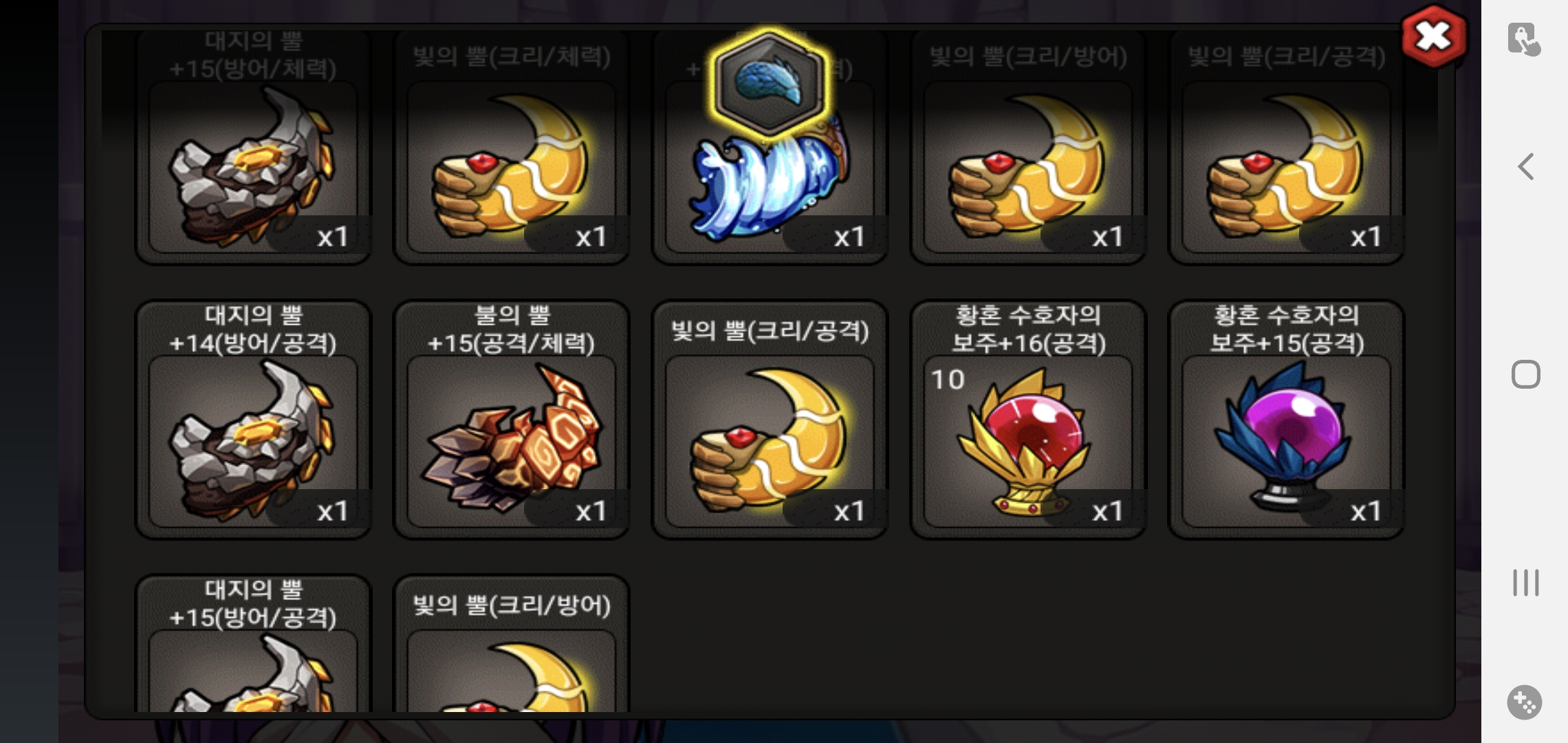Tap the Android home button
1568x743 pixels.
click(1525, 374)
